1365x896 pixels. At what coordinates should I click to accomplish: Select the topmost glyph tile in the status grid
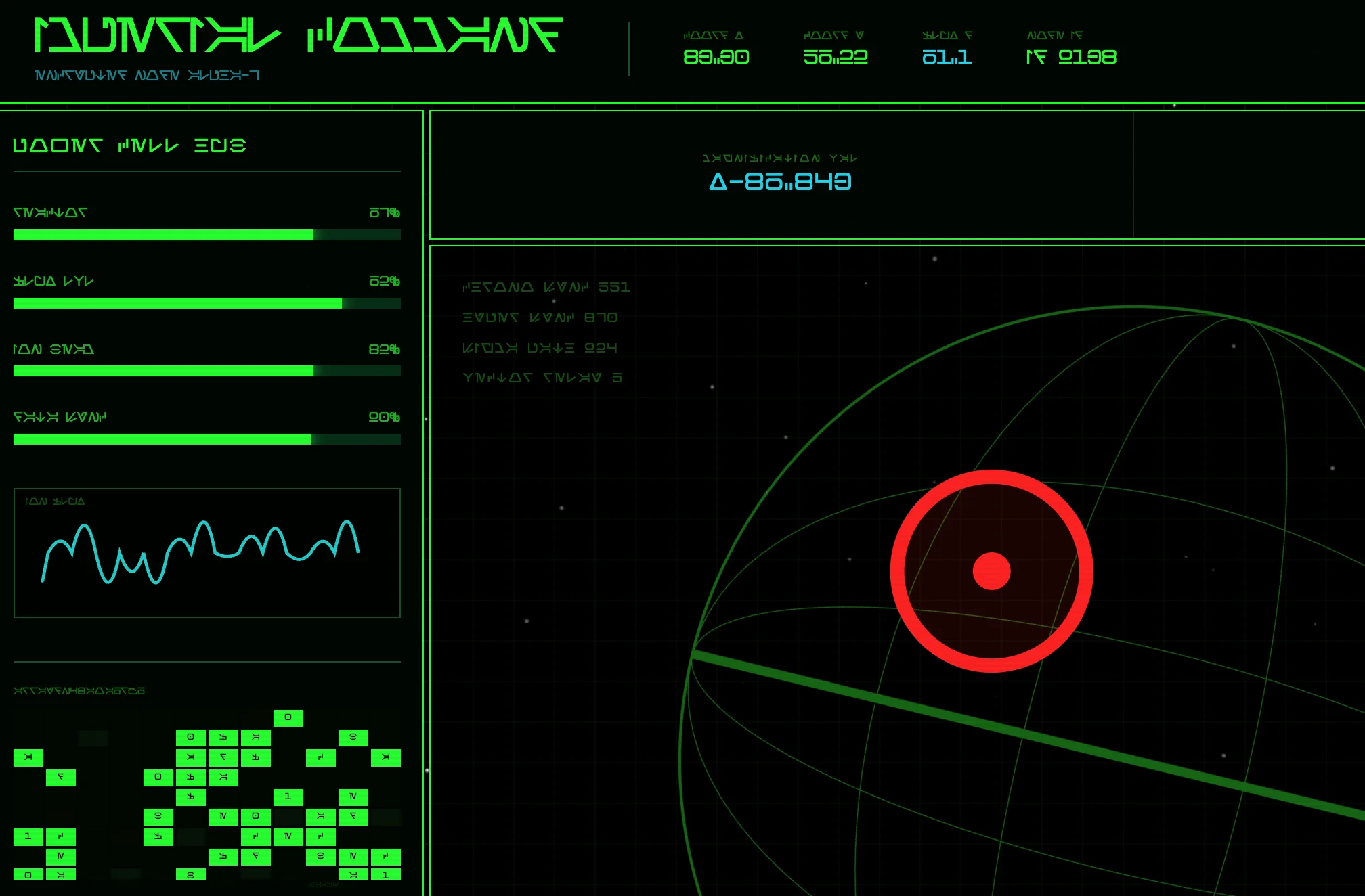tap(288, 718)
